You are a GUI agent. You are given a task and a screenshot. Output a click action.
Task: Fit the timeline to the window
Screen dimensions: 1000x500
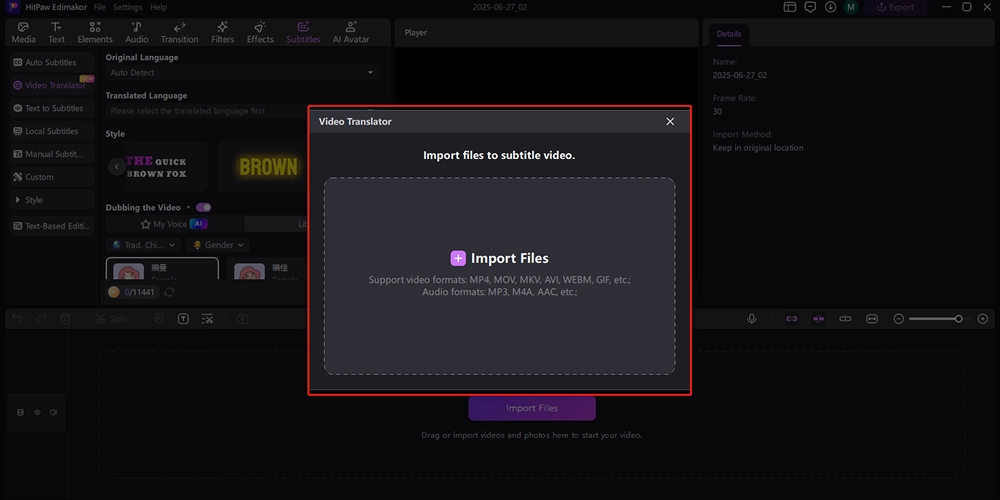point(872,319)
